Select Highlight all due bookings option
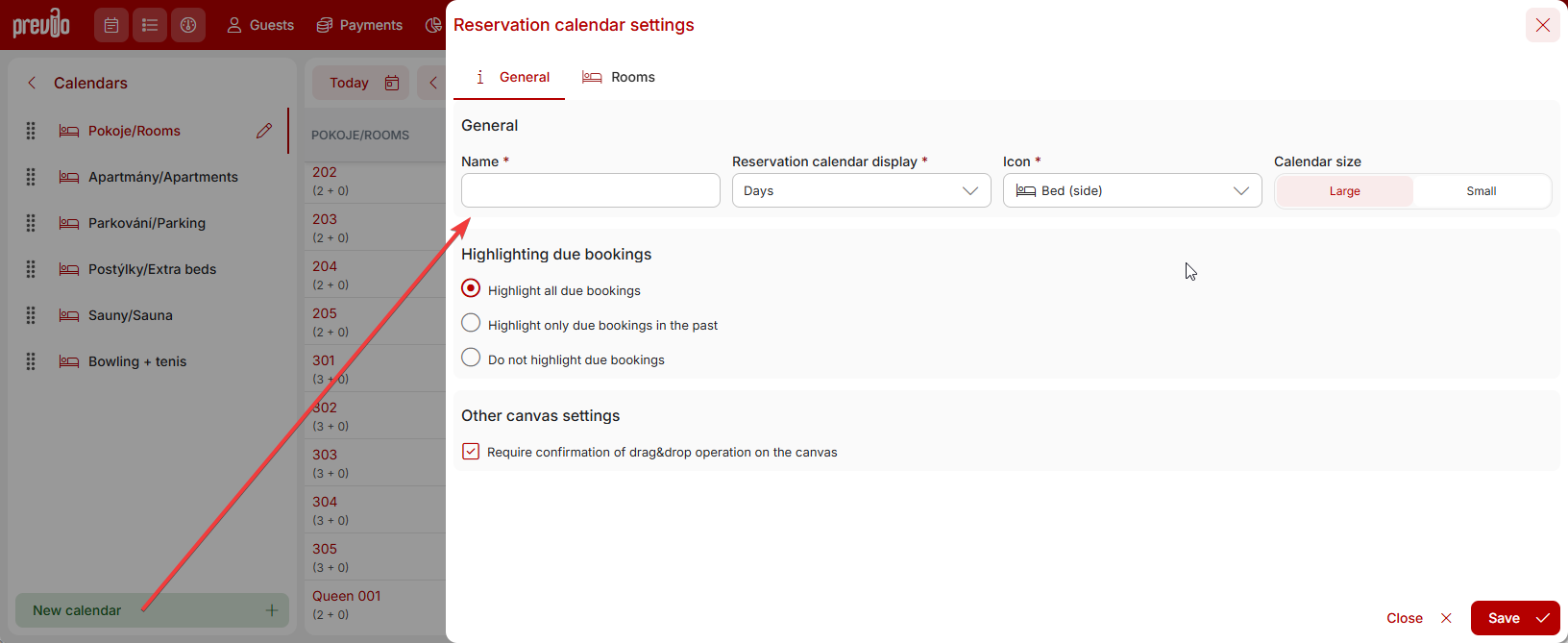This screenshot has width=1568, height=643. tap(471, 288)
